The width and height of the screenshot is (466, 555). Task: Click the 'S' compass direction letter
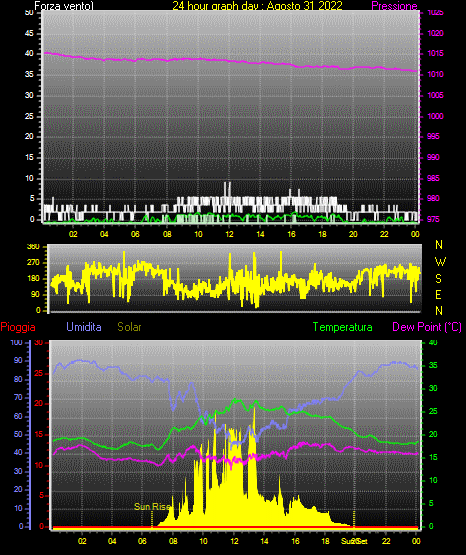pyautogui.click(x=438, y=279)
